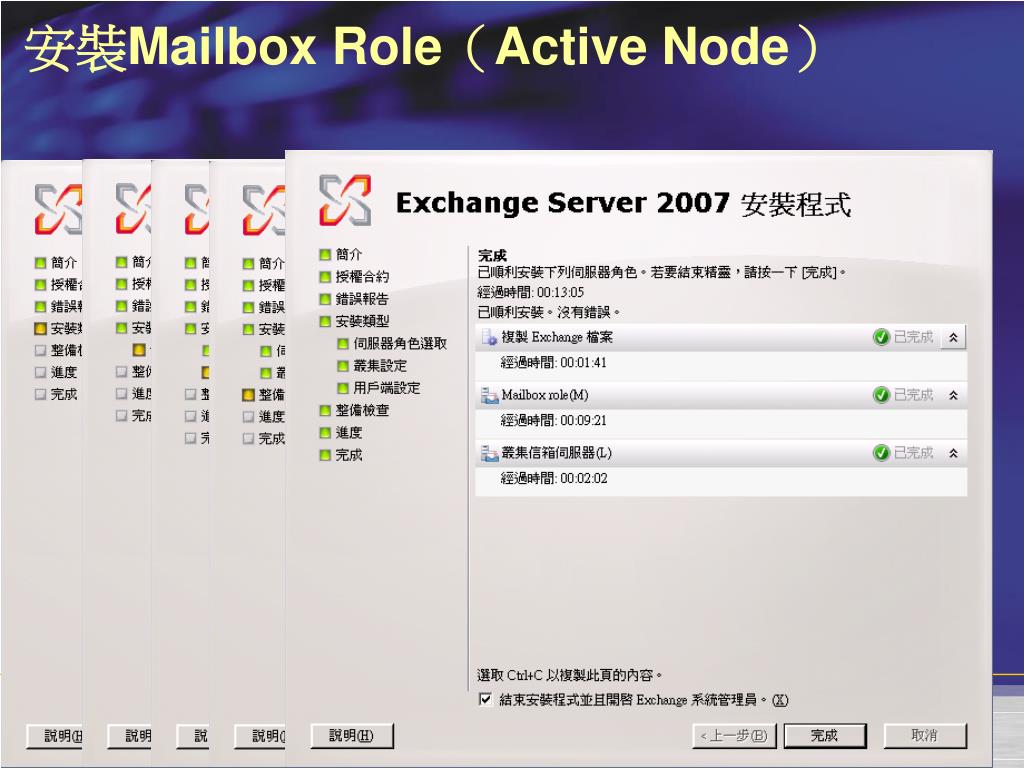The height and width of the screenshot is (768, 1024).
Task: Click the 複製 Exchange 檔案 task icon
Action: (x=489, y=338)
